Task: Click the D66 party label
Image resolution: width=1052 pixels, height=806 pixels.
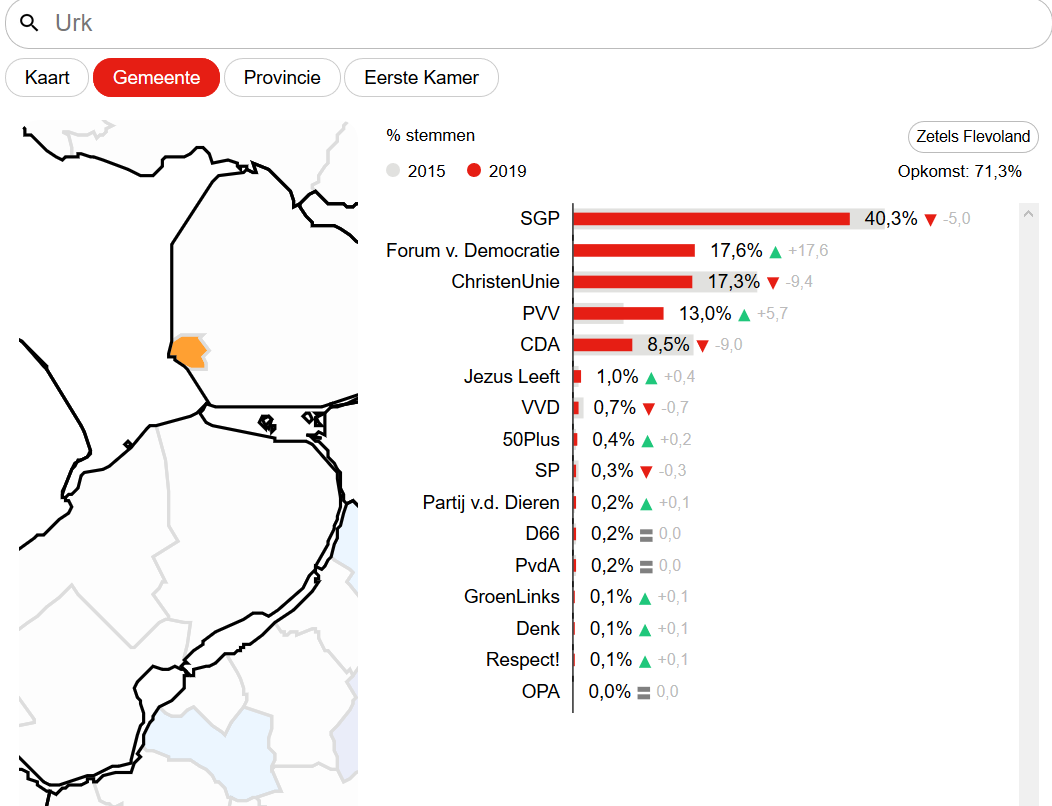Action: [x=542, y=534]
